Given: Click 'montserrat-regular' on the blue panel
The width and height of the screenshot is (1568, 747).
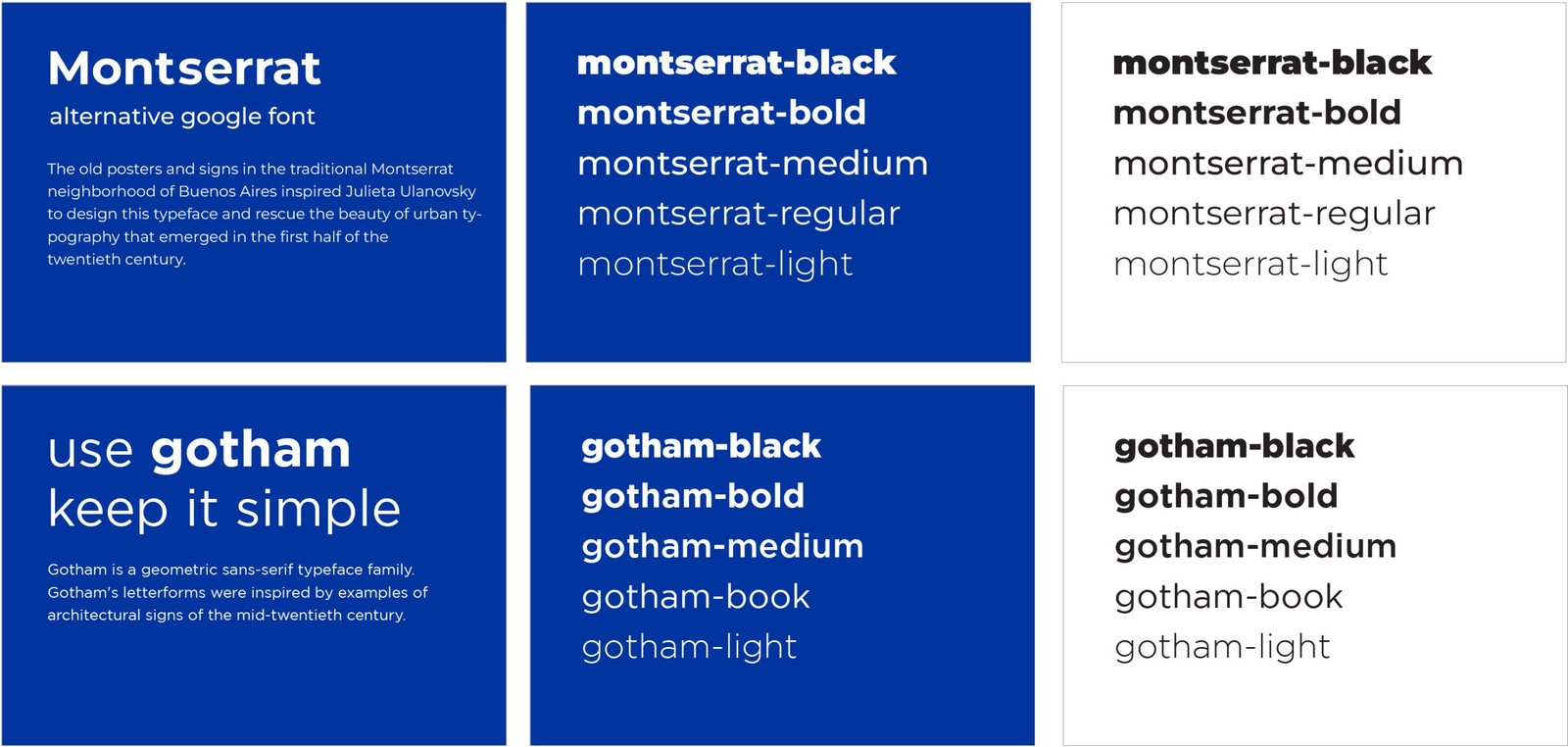Looking at the screenshot, I should [738, 214].
